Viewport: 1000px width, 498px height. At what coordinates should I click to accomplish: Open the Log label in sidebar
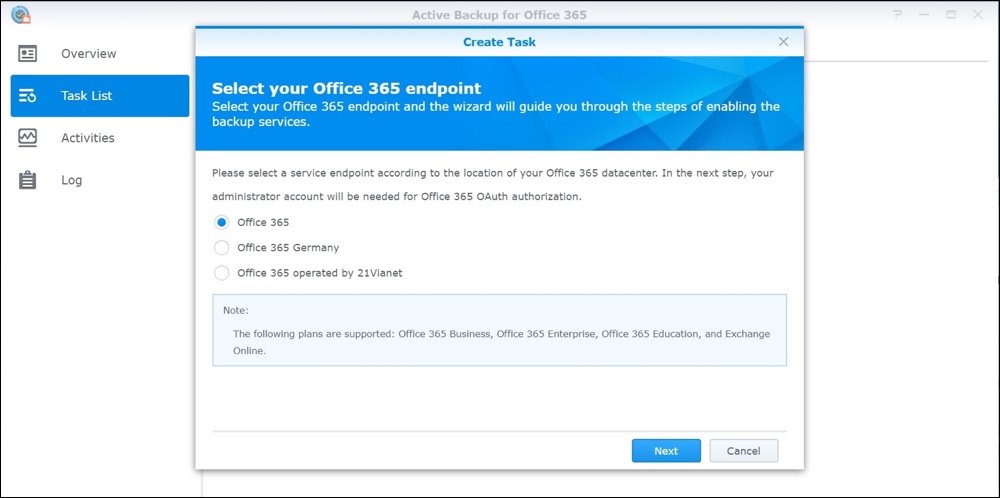point(71,180)
